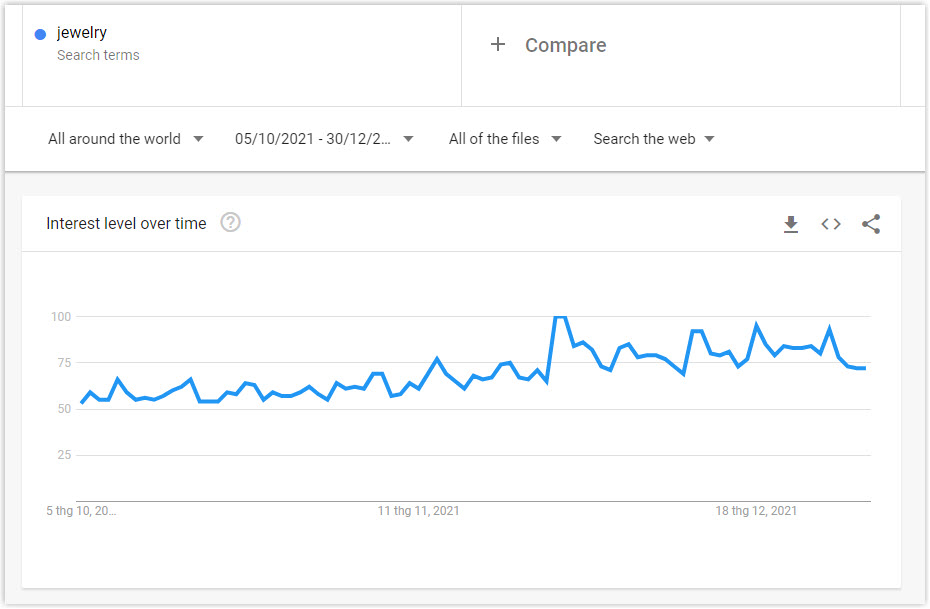
Task: Select the 18 thg 12, 2021 axis label
Action: [756, 511]
